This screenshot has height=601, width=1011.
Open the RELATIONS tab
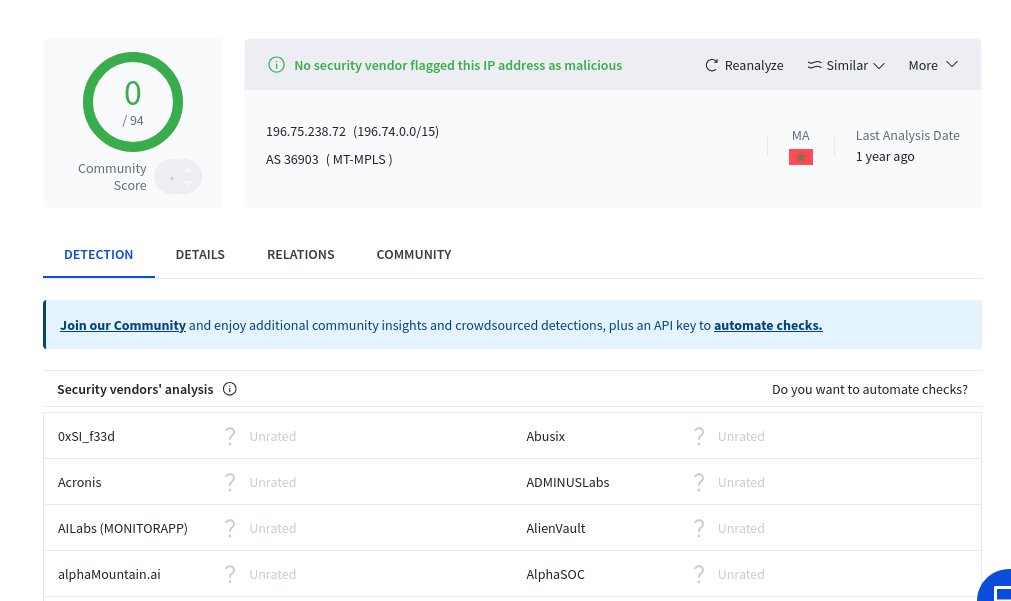tap(300, 255)
